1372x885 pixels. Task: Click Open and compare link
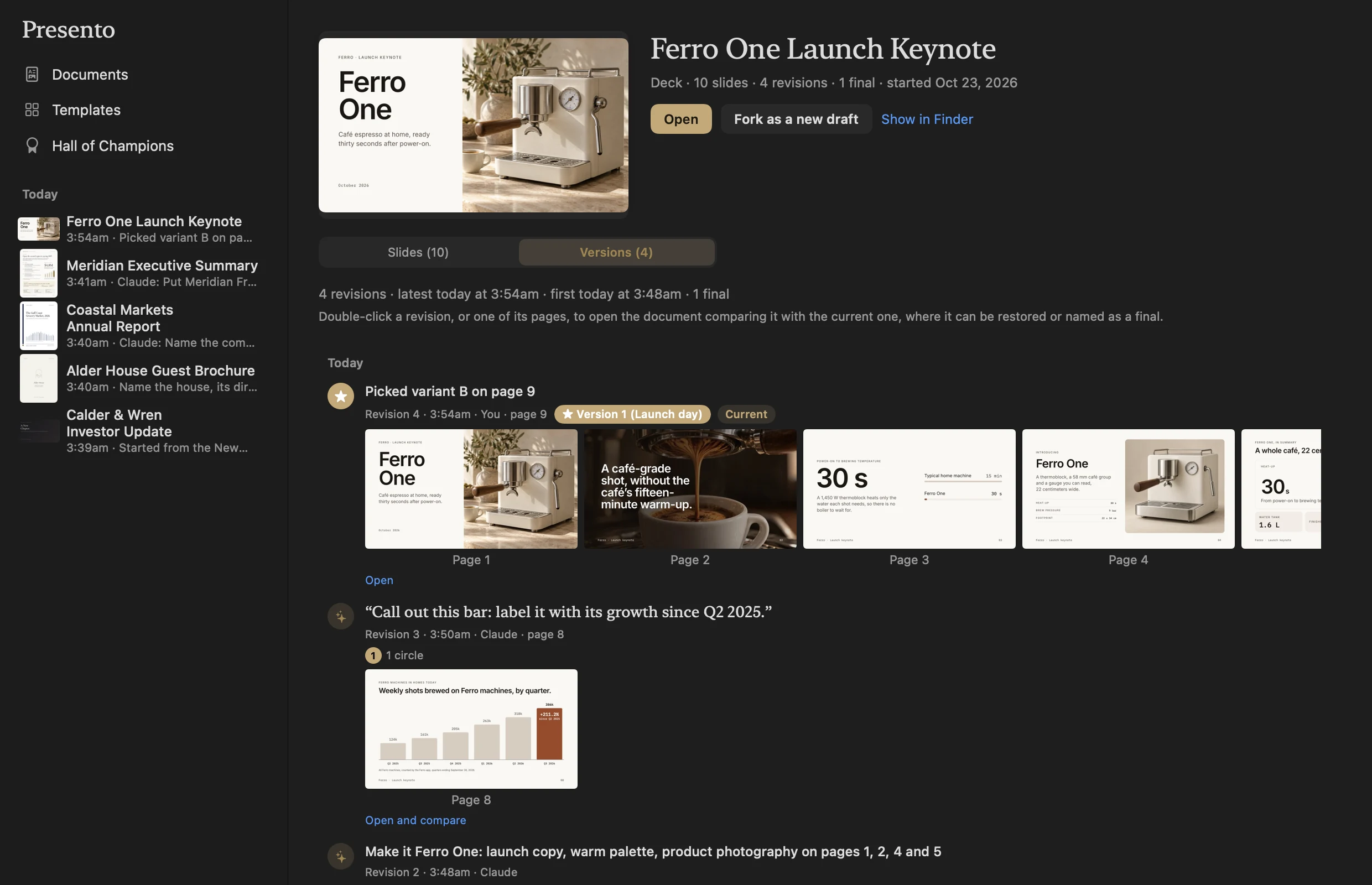click(415, 820)
